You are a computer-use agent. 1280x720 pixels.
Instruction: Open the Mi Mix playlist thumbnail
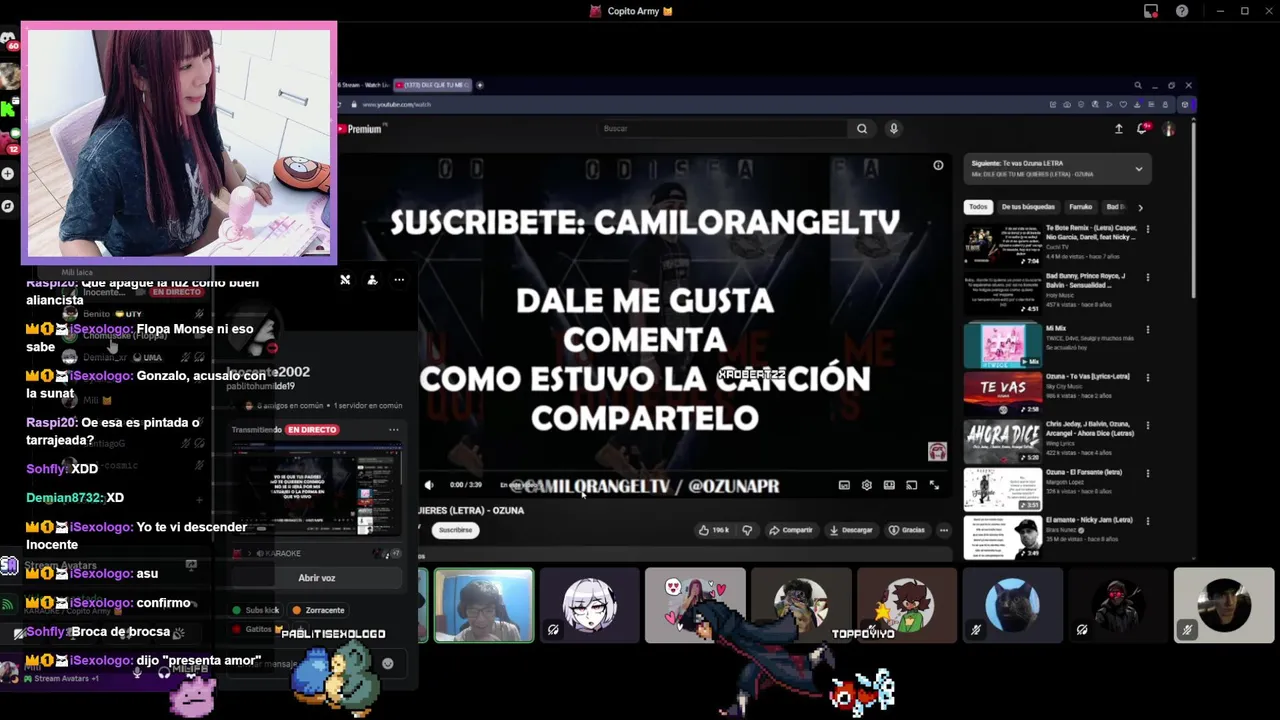1003,344
